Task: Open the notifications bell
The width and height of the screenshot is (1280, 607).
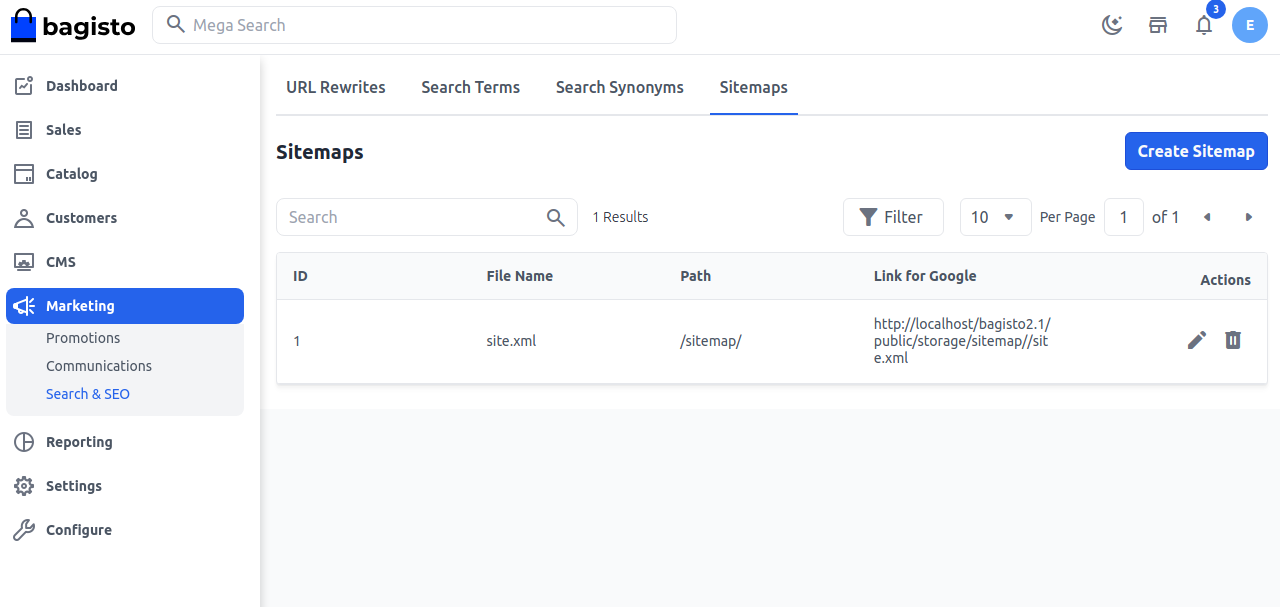Action: (x=1204, y=25)
